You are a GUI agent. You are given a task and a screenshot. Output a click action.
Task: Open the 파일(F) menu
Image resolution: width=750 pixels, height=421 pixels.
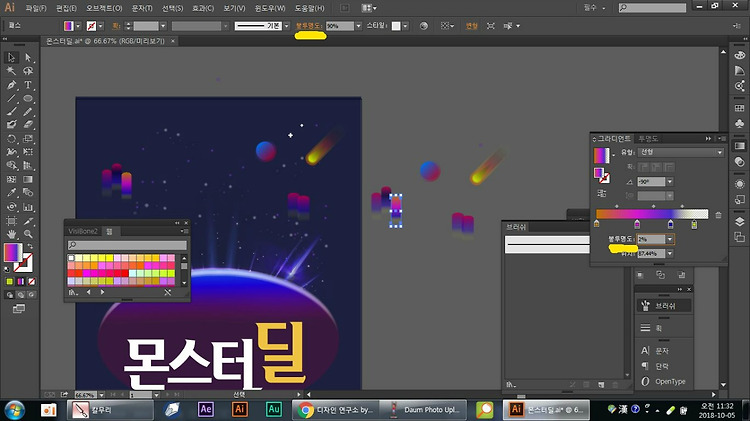pyautogui.click(x=36, y=8)
